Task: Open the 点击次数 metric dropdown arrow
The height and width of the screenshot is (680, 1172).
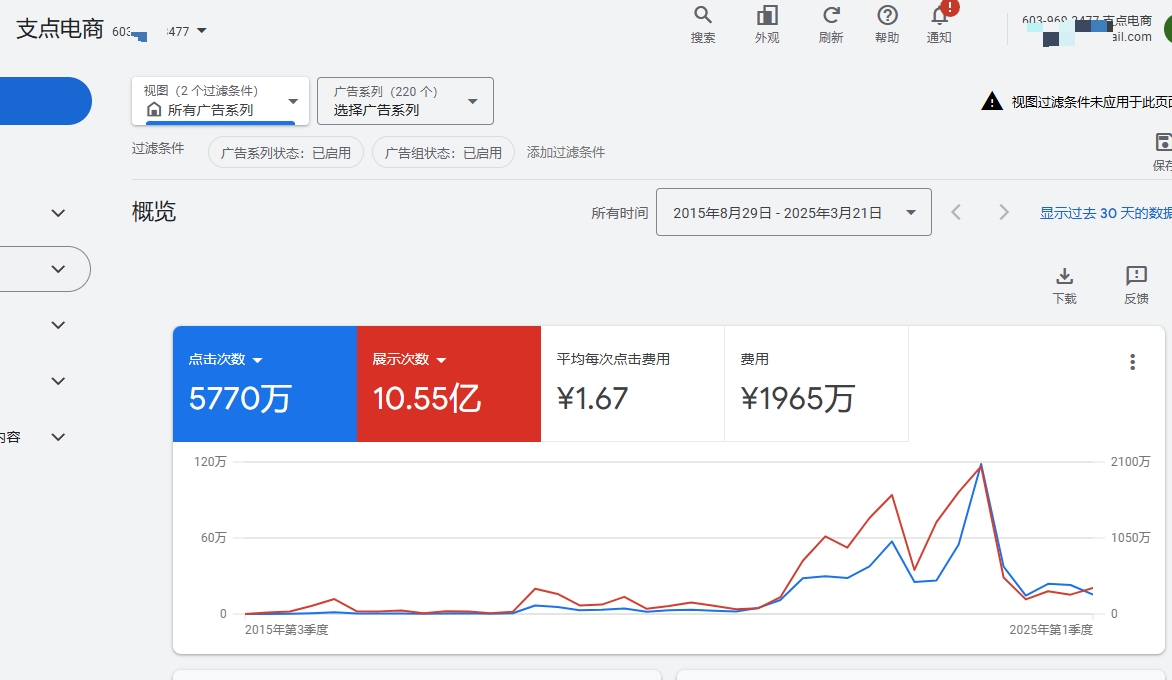Action: click(x=258, y=360)
